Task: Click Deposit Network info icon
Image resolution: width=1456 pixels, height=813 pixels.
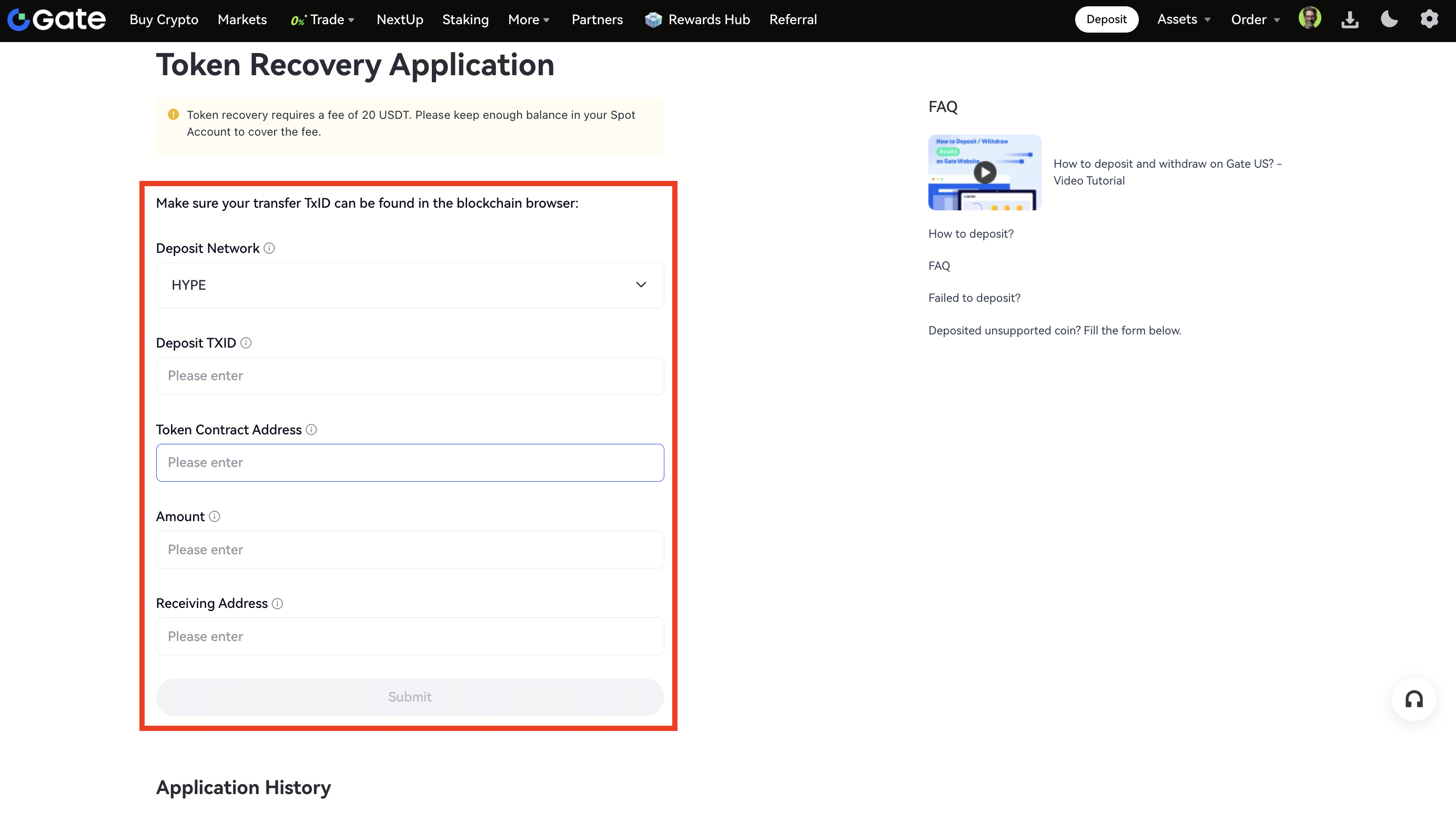Action: pyautogui.click(x=270, y=249)
